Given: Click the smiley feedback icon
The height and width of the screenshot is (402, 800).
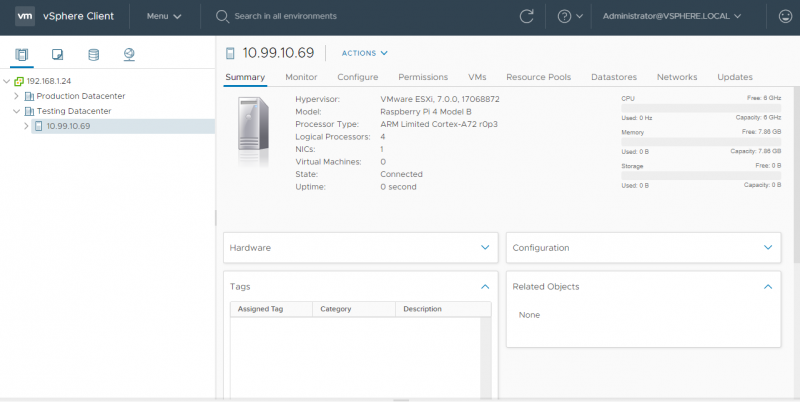Looking at the screenshot, I should click(785, 16).
